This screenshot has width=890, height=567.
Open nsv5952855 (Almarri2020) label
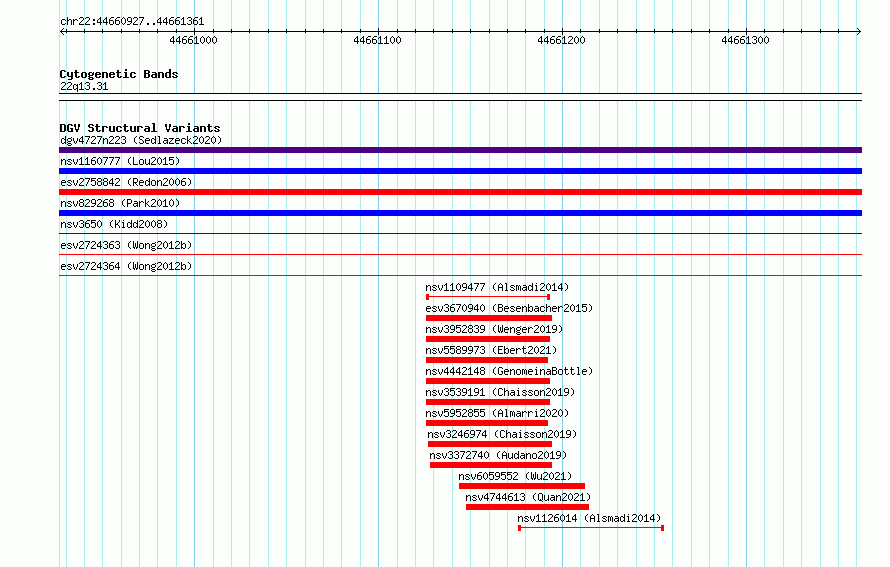click(x=497, y=413)
